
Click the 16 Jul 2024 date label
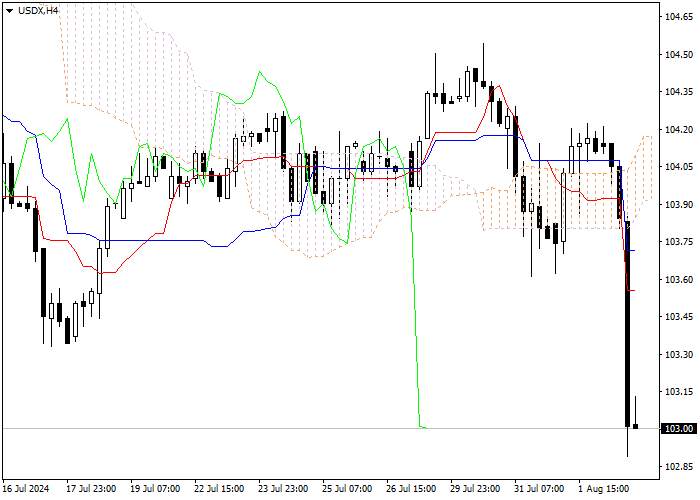pos(26,489)
